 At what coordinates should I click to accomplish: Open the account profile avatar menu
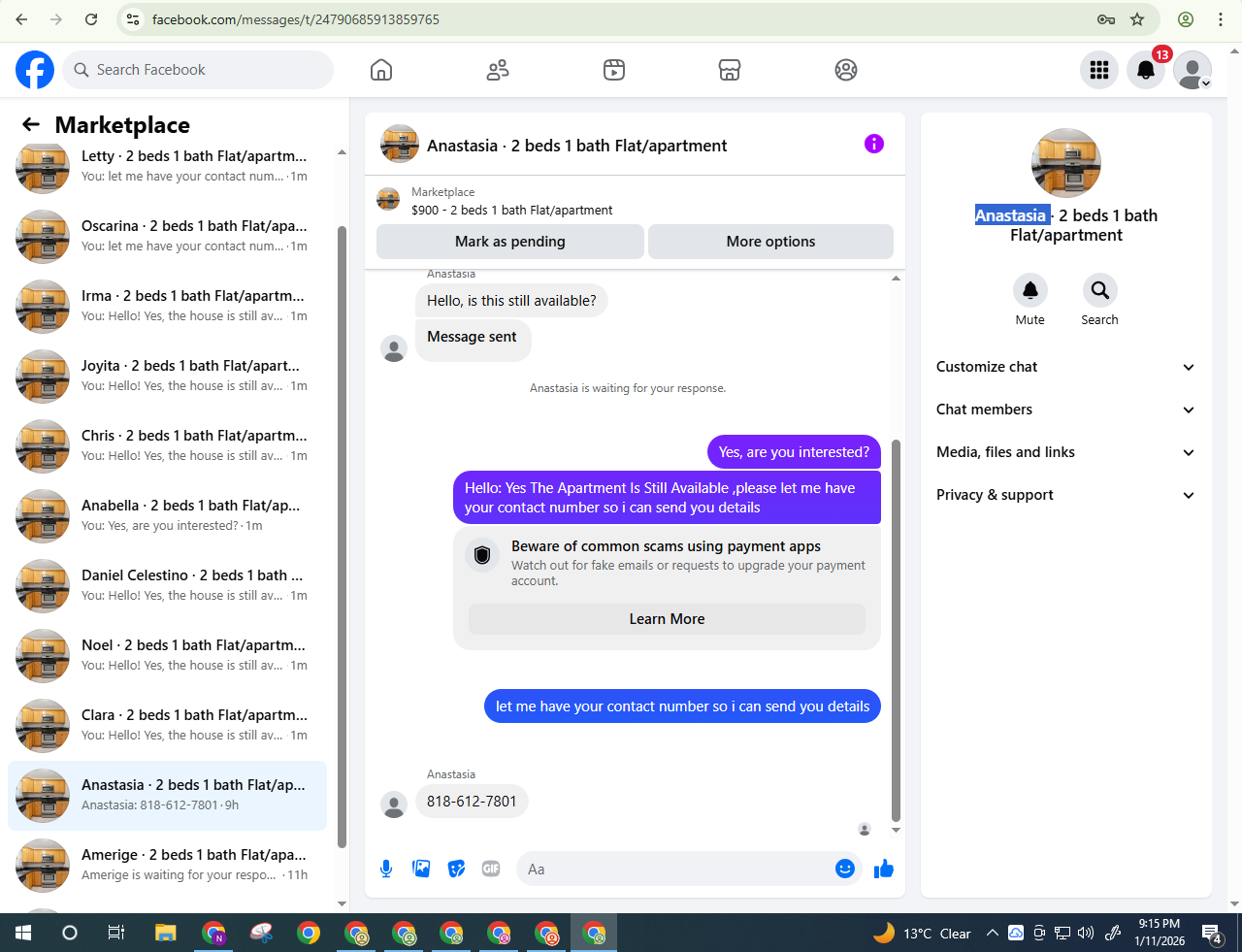click(1193, 70)
